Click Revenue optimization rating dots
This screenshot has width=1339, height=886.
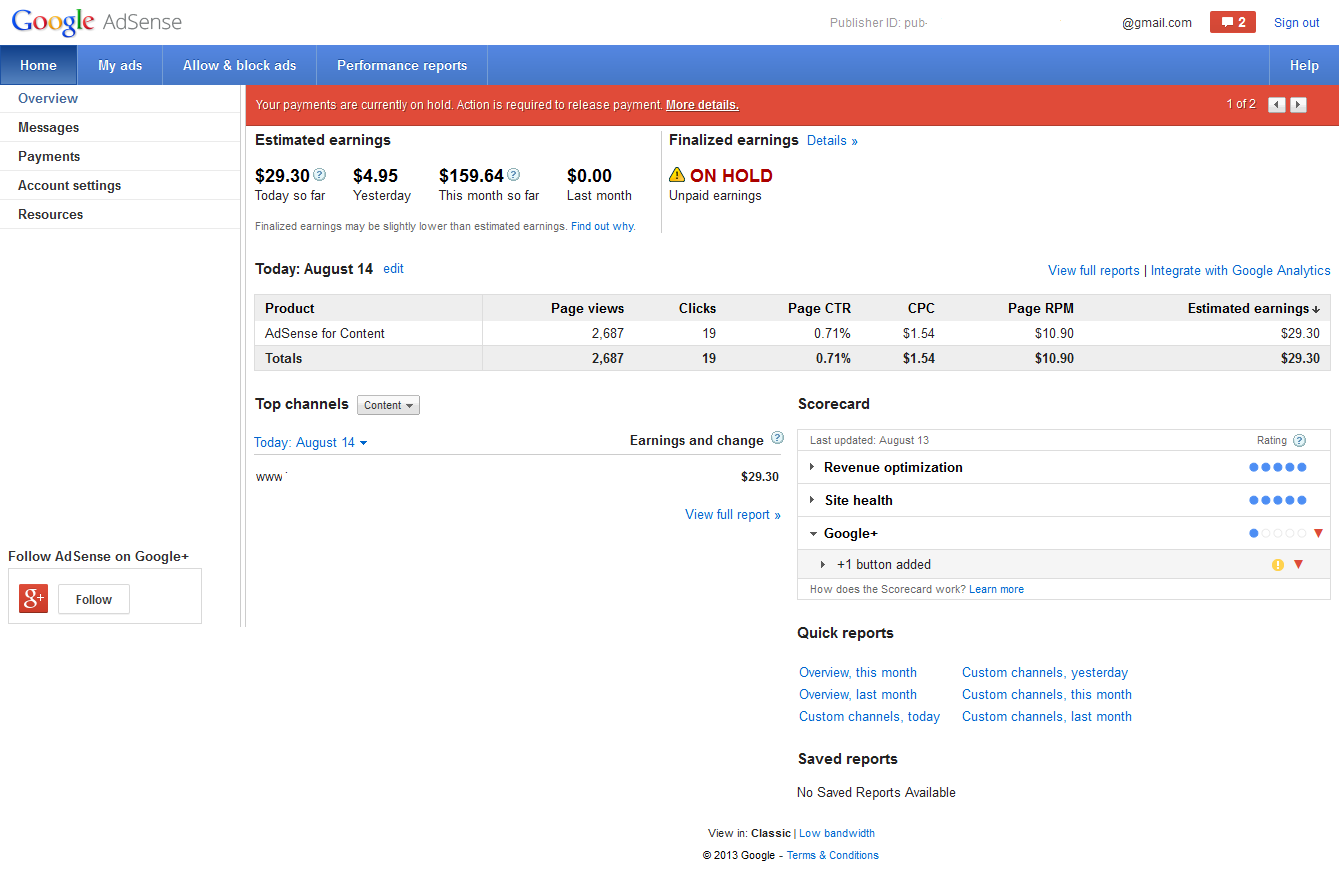(x=1278, y=467)
